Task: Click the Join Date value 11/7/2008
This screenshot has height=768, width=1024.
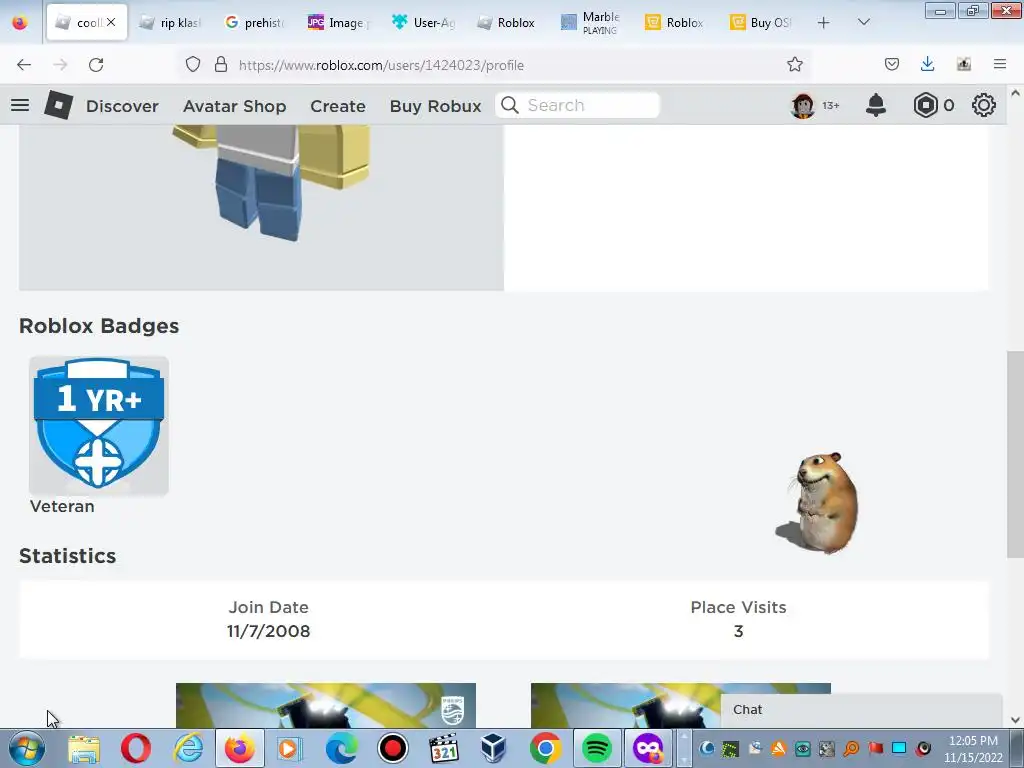Action: tap(268, 632)
